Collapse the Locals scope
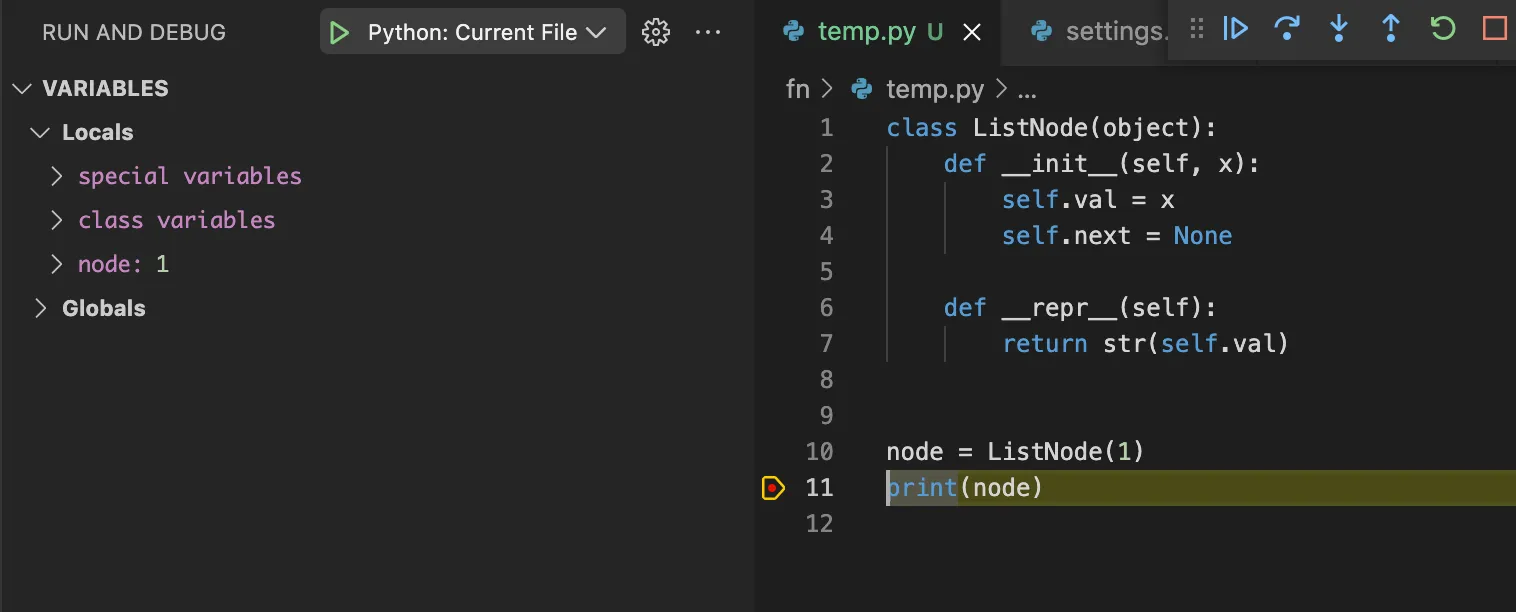Viewport: 1516px width, 612px height. click(x=40, y=133)
